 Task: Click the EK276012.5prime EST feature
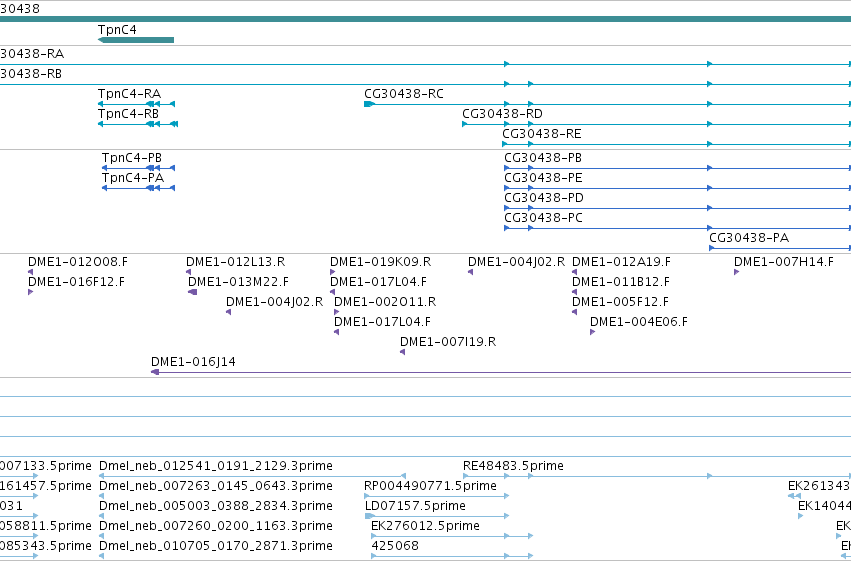point(452,536)
